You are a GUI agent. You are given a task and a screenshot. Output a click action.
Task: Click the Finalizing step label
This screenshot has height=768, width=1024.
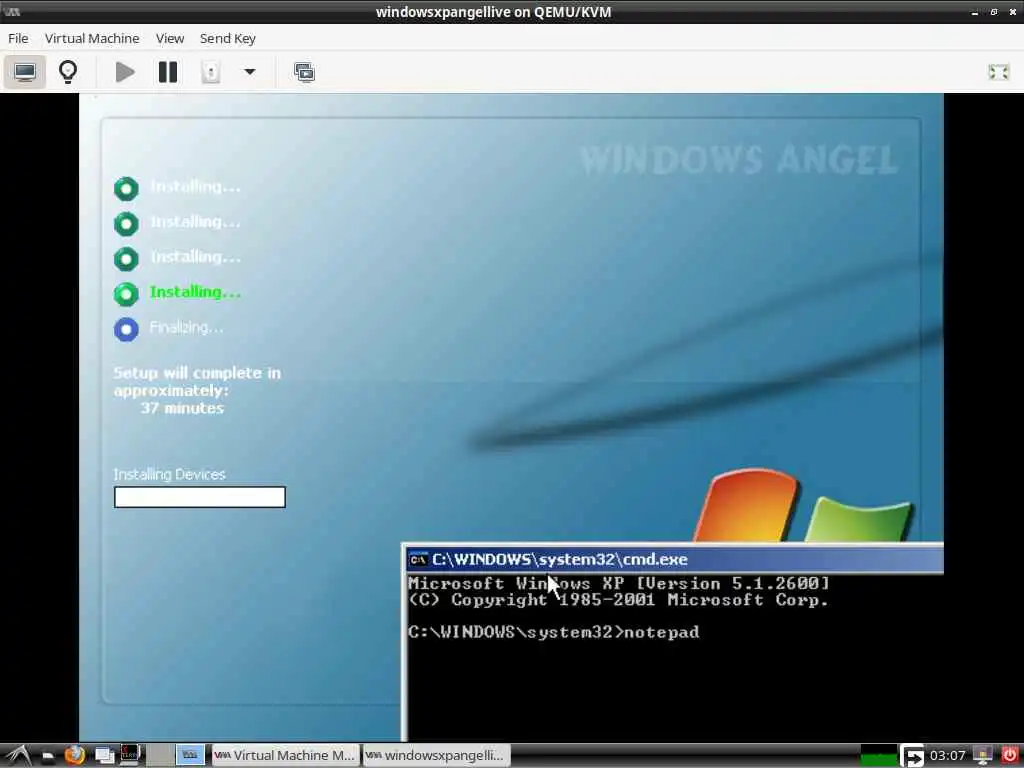point(186,327)
